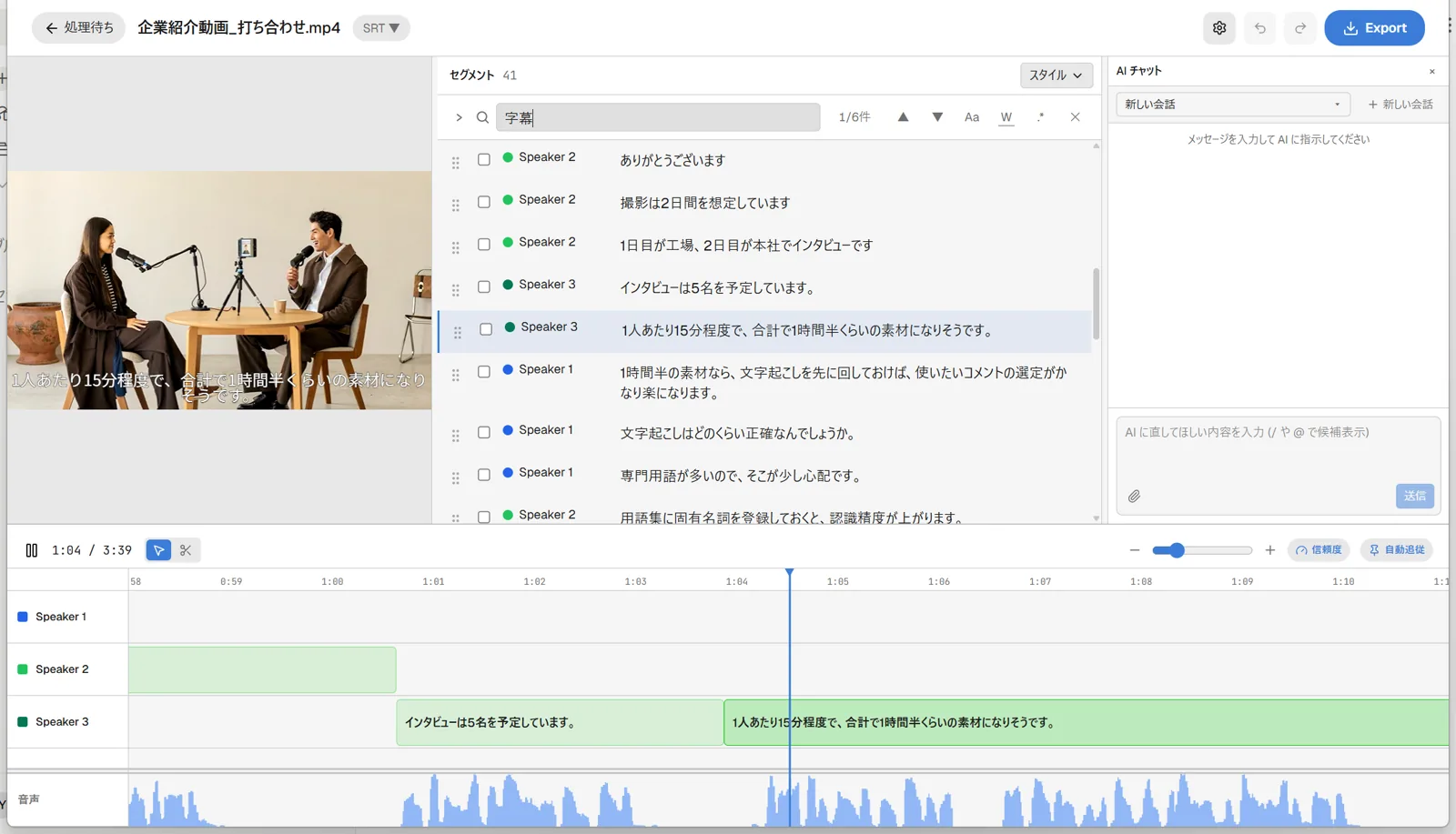Viewport: 1456px width, 834px height.
Task: Attach a file in AI chat
Action: (x=1134, y=497)
